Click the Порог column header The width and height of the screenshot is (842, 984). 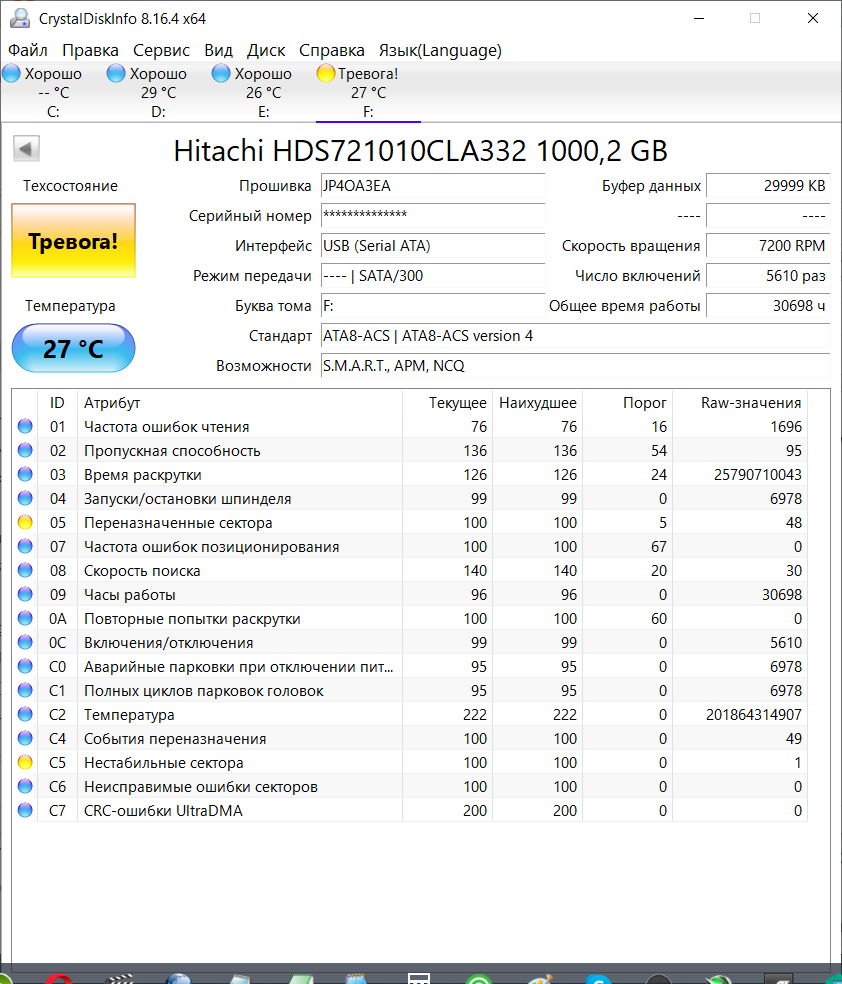point(627,402)
